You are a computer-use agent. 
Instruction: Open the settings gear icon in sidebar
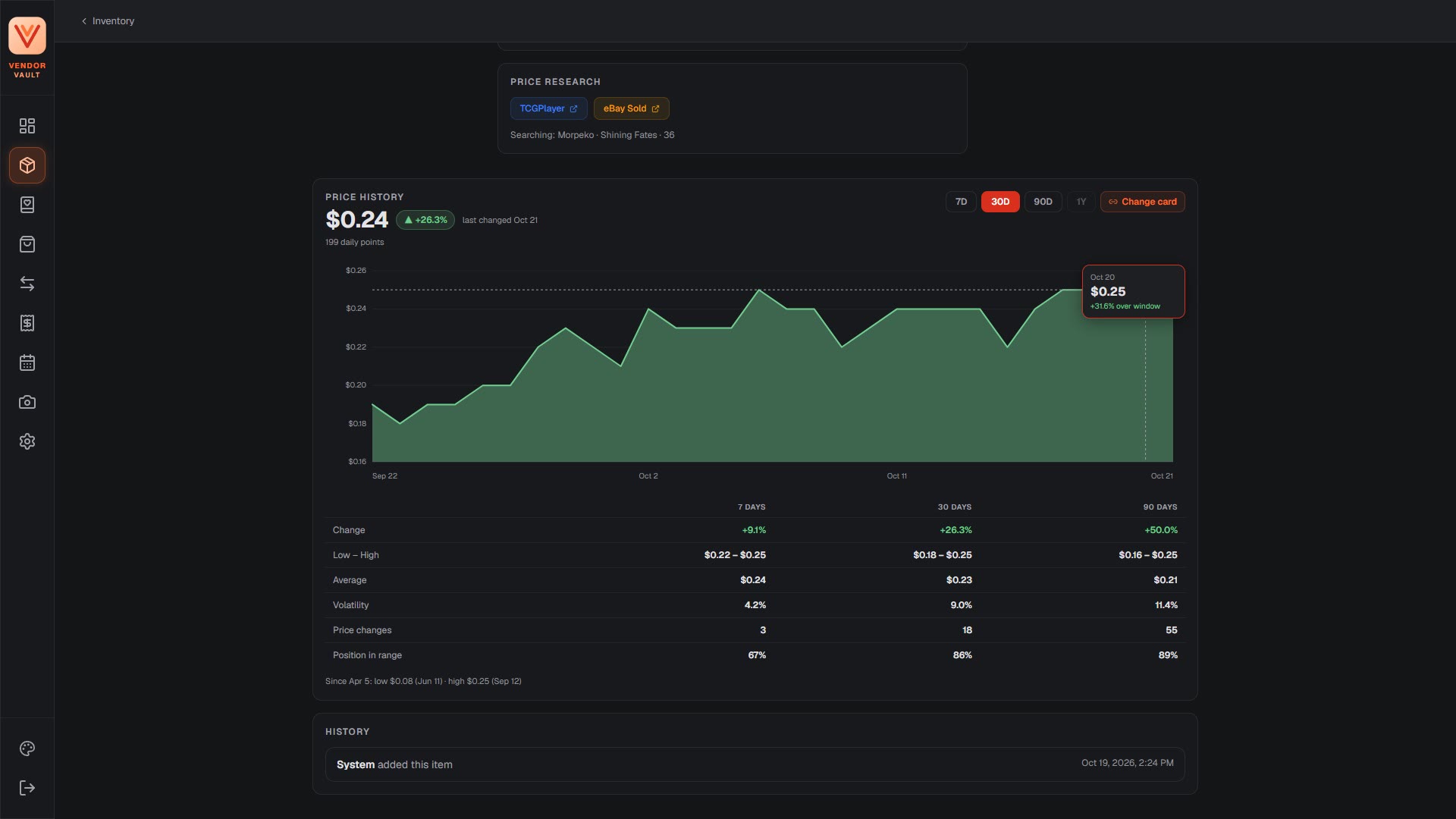(x=27, y=441)
